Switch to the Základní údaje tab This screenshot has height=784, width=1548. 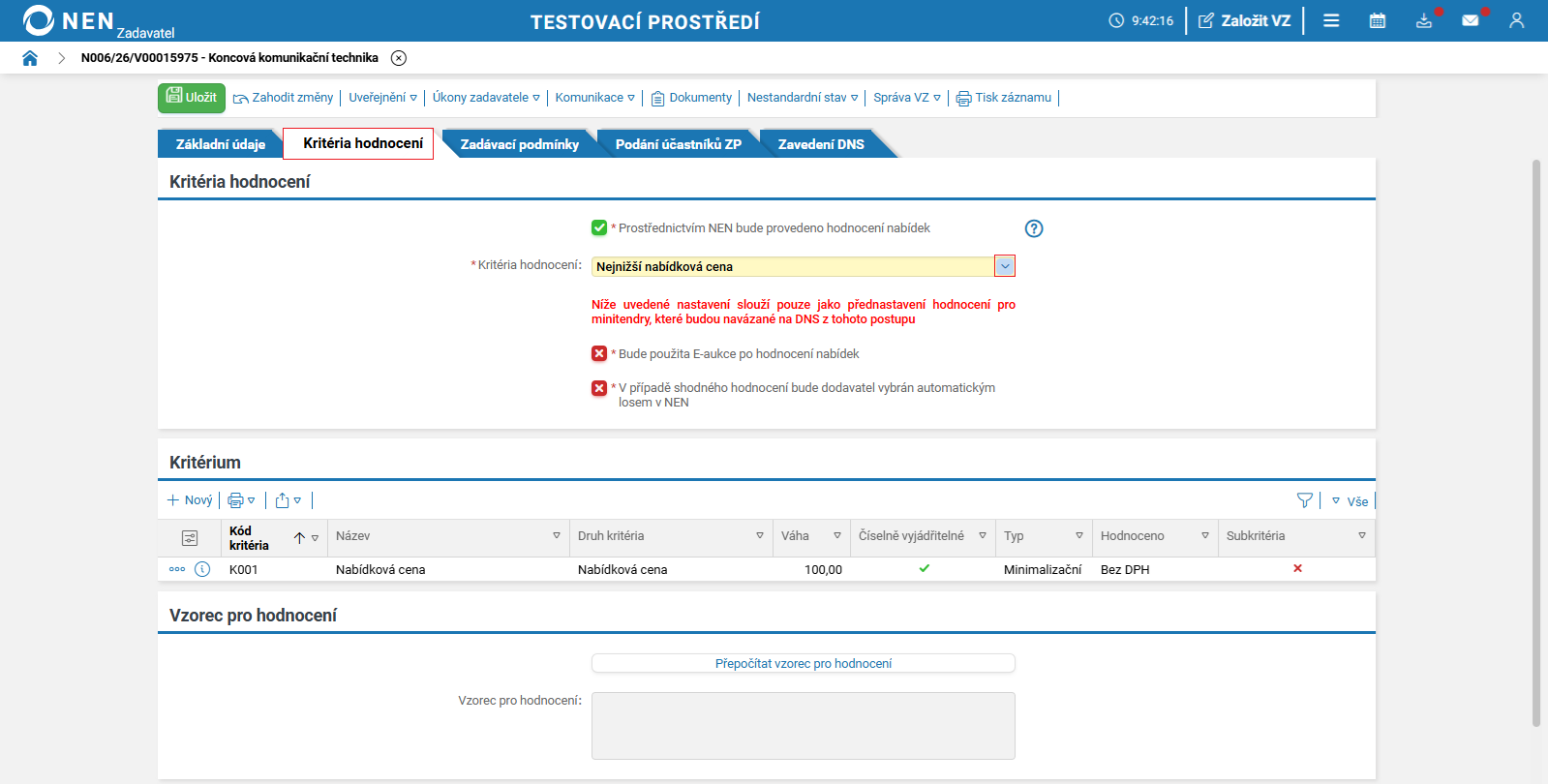221,144
